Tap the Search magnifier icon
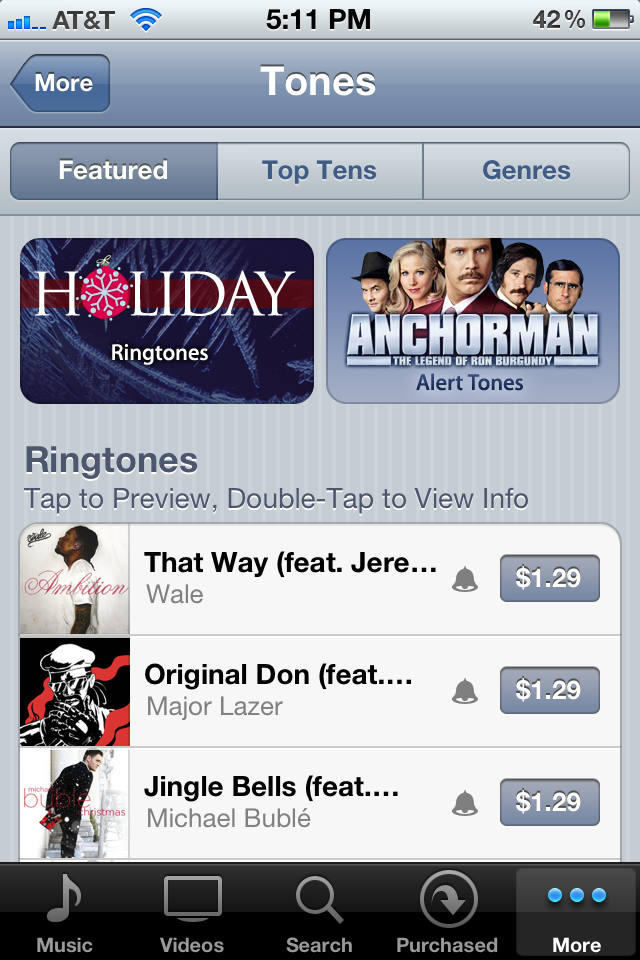 click(319, 899)
